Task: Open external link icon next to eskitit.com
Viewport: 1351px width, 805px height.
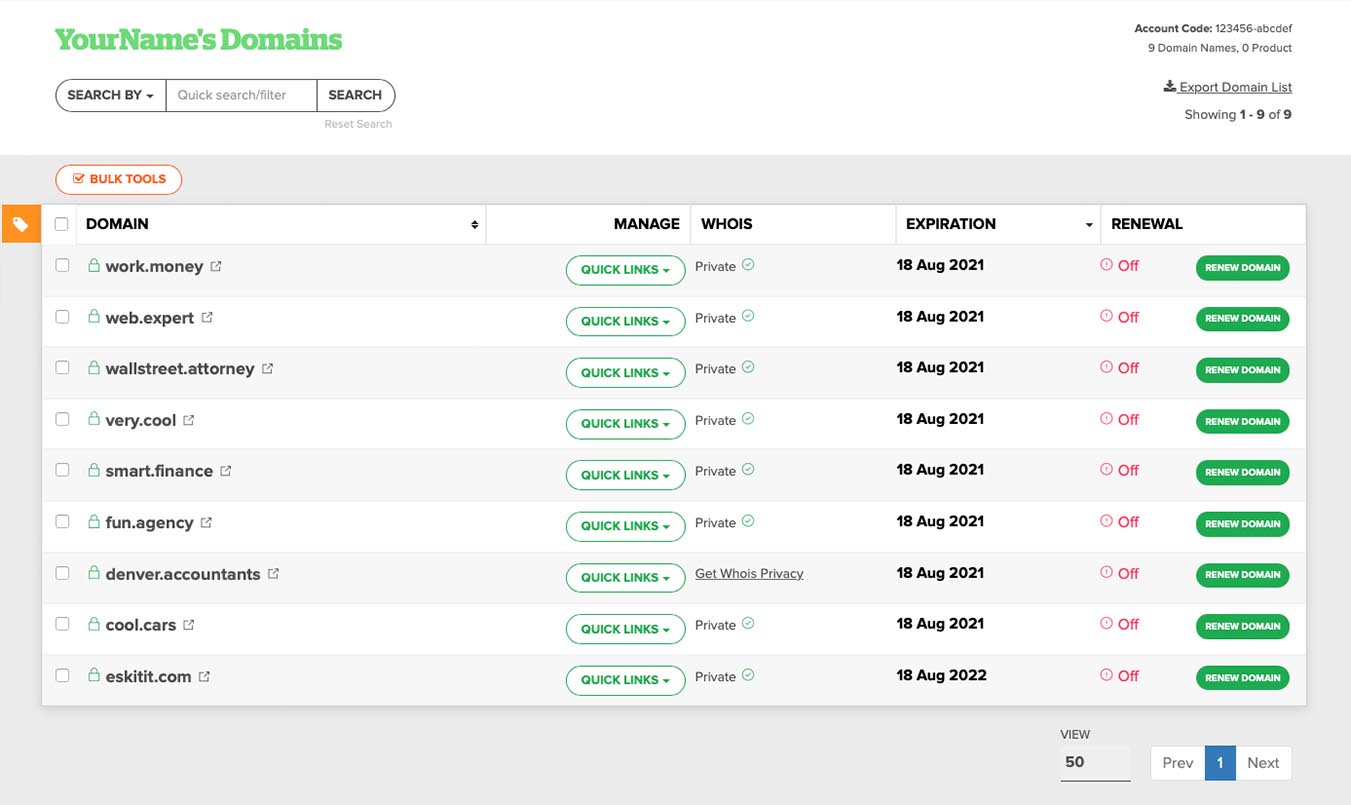Action: coord(204,676)
